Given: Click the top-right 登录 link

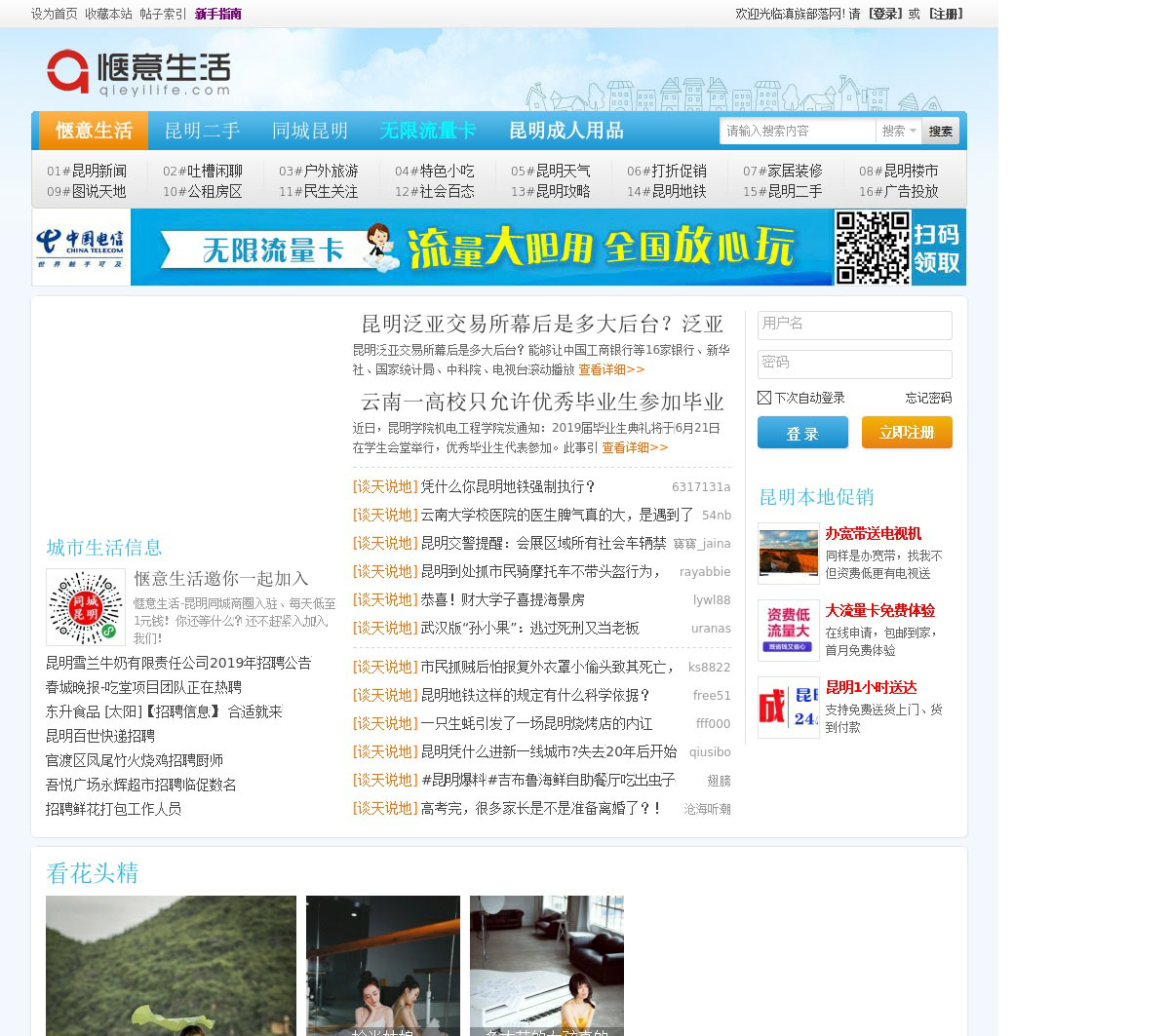Looking at the screenshot, I should click(885, 14).
